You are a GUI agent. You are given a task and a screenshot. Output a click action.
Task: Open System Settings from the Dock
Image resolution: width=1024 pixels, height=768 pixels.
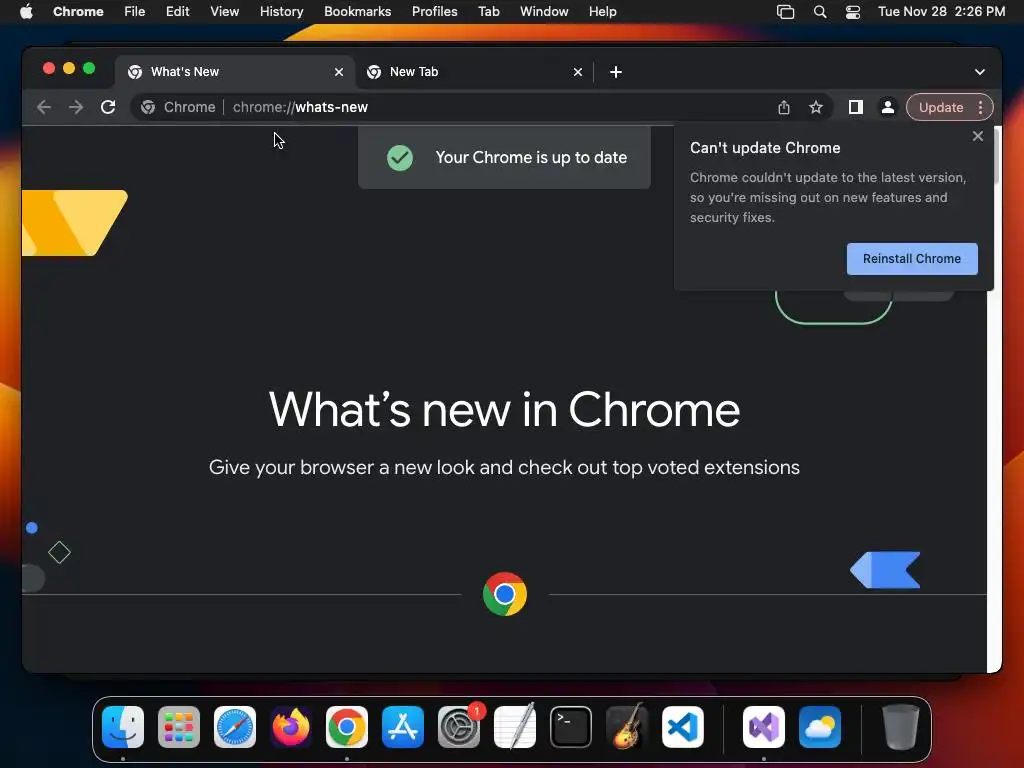coord(458,727)
